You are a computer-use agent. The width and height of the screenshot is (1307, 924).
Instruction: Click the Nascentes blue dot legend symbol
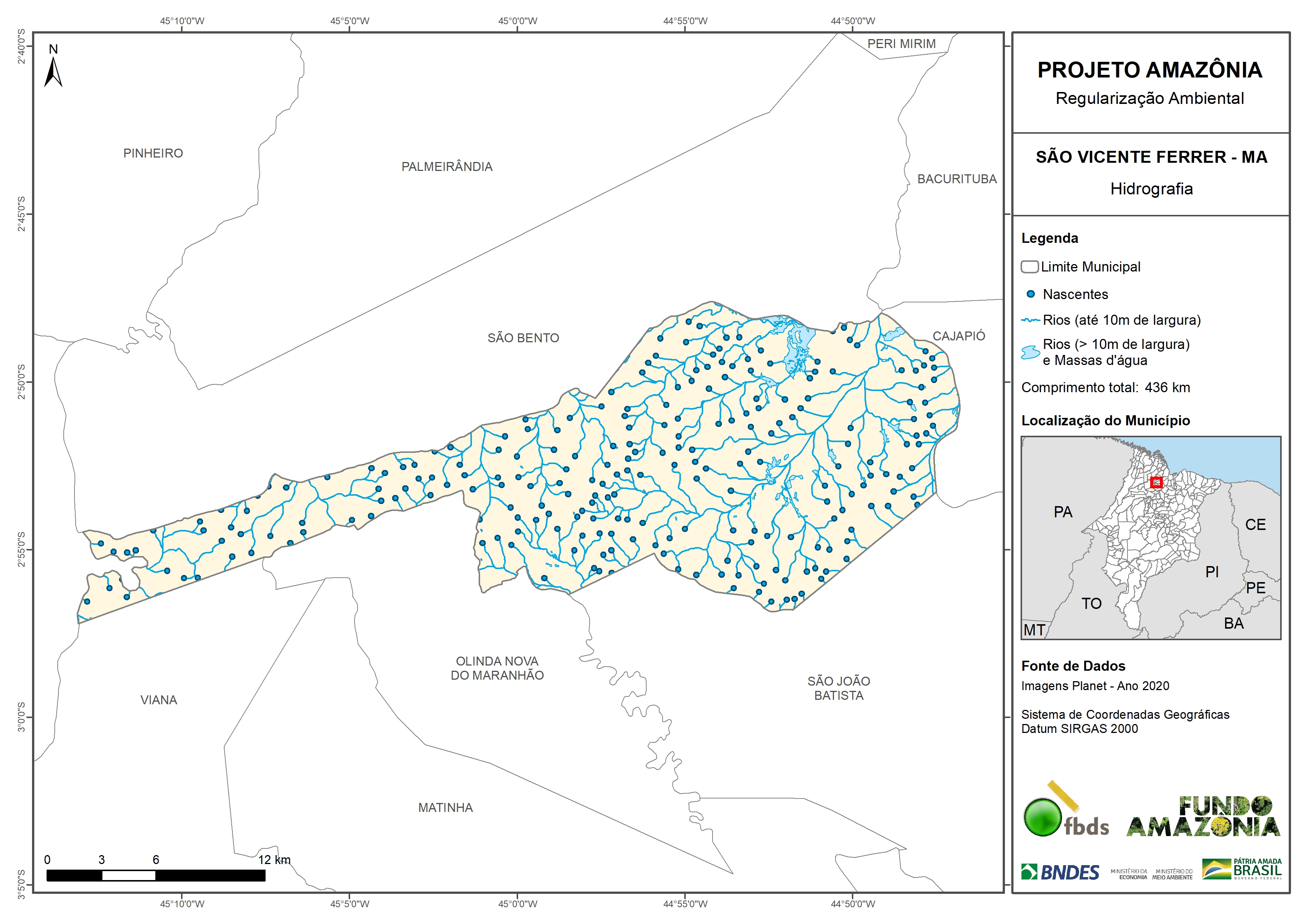[1030, 294]
